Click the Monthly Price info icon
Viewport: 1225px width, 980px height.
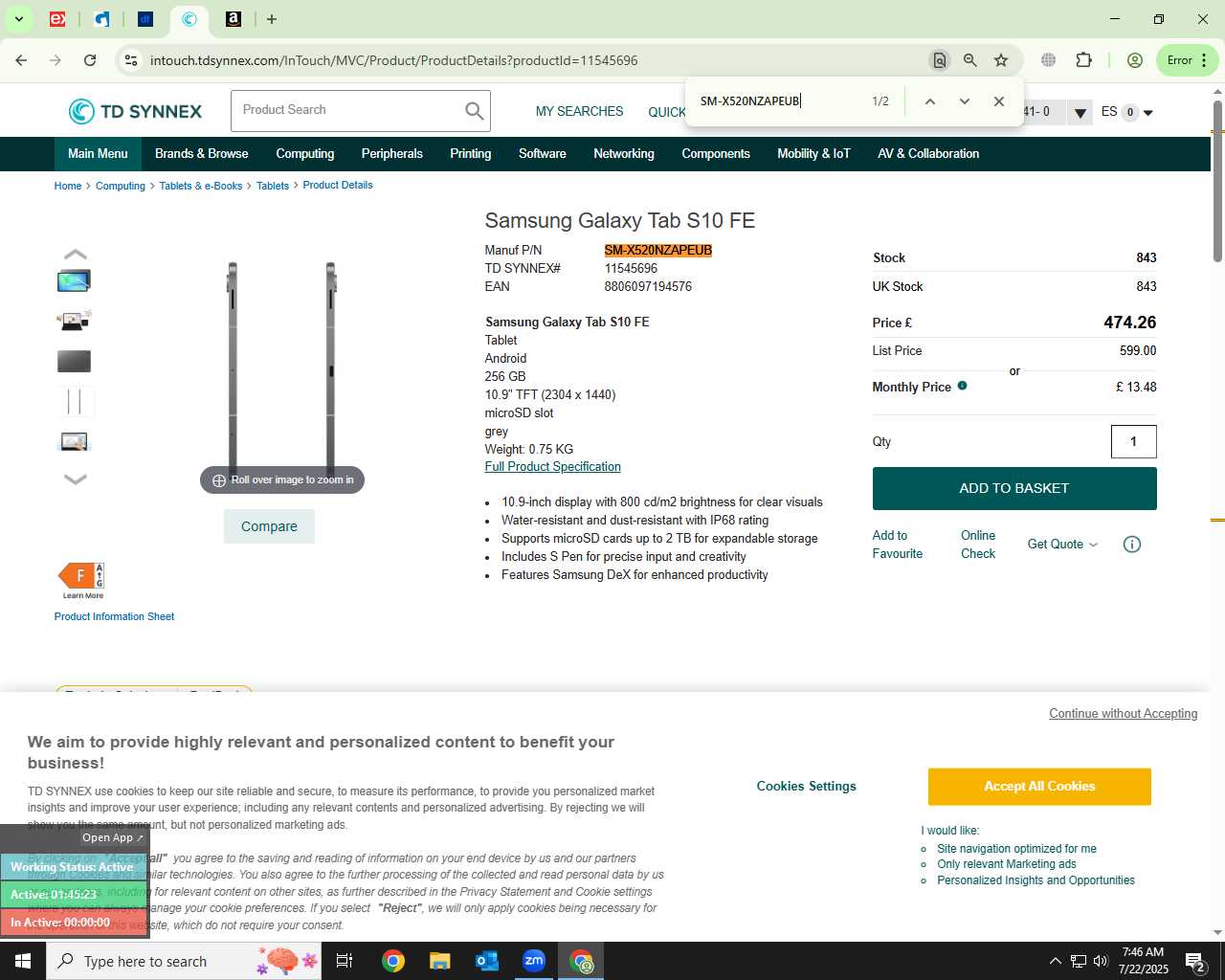click(962, 386)
